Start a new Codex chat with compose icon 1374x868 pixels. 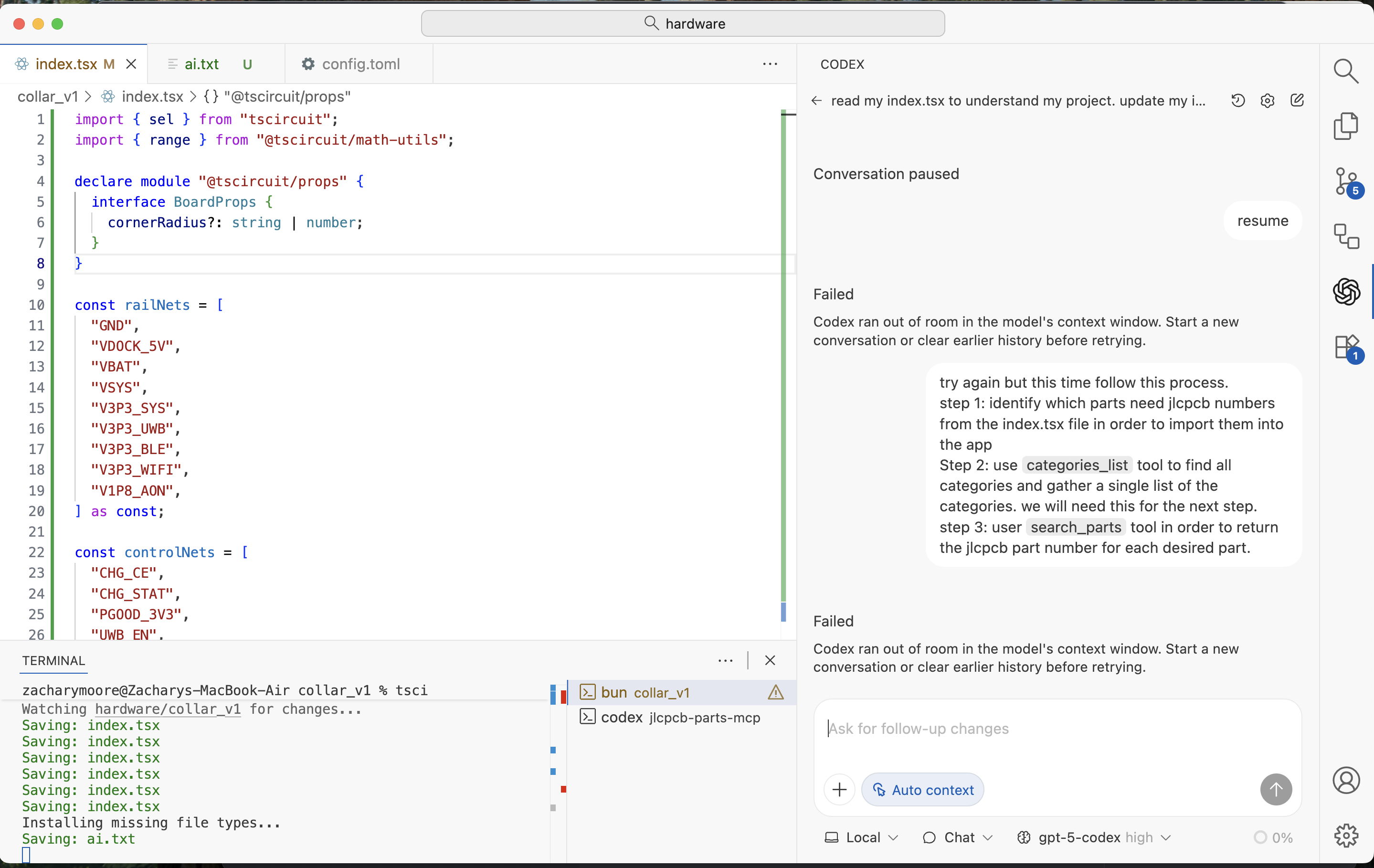click(x=1296, y=100)
